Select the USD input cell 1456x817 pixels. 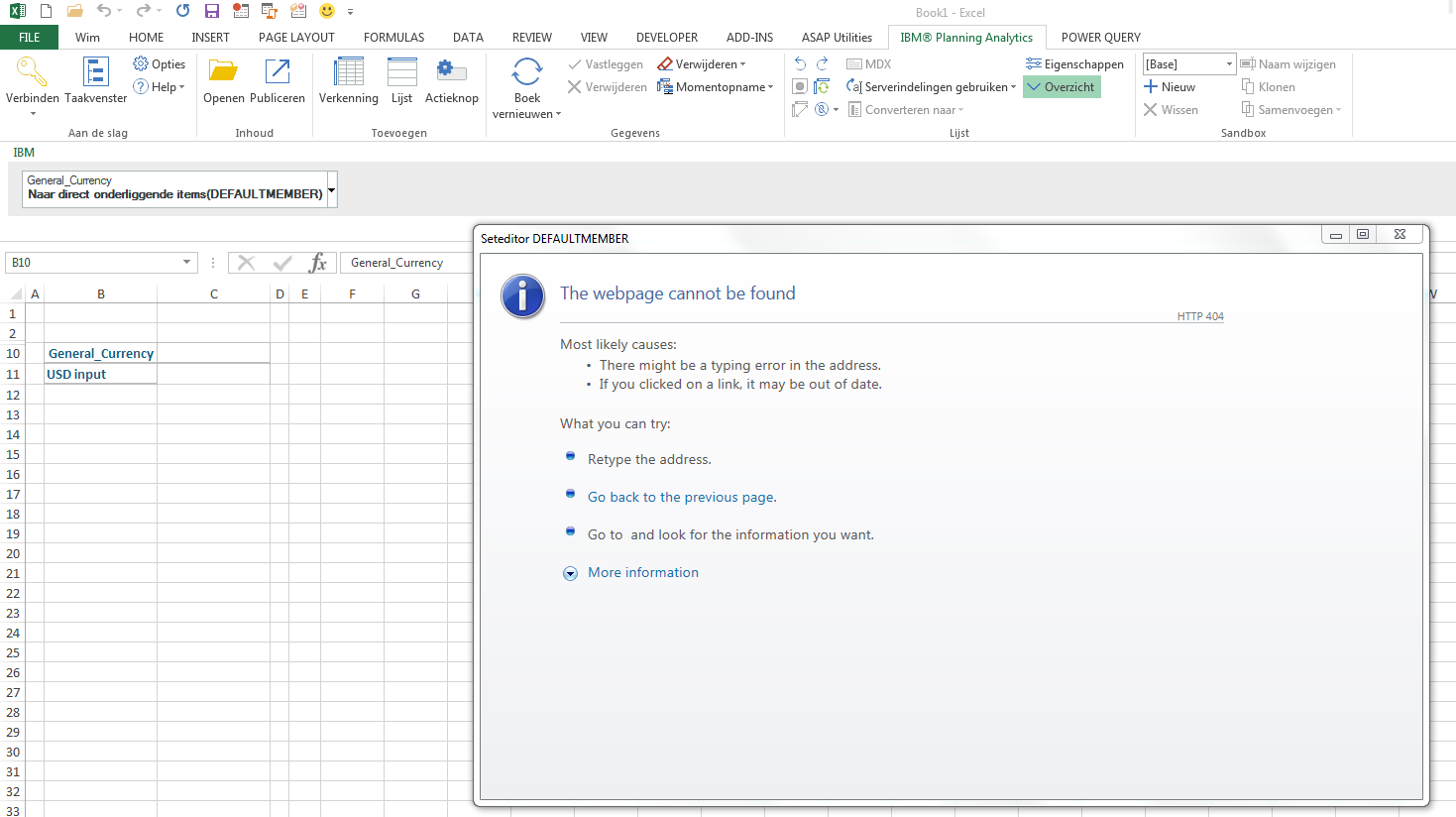(100, 374)
